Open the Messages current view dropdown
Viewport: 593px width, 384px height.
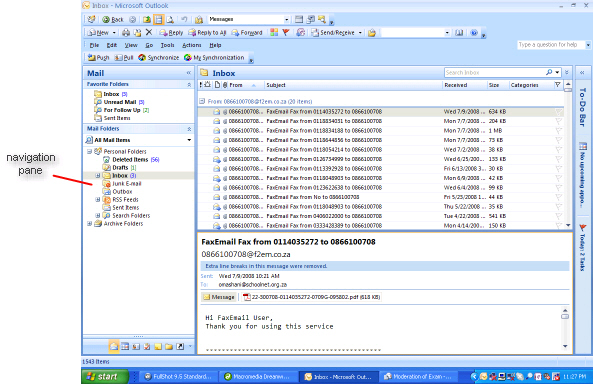tap(287, 19)
